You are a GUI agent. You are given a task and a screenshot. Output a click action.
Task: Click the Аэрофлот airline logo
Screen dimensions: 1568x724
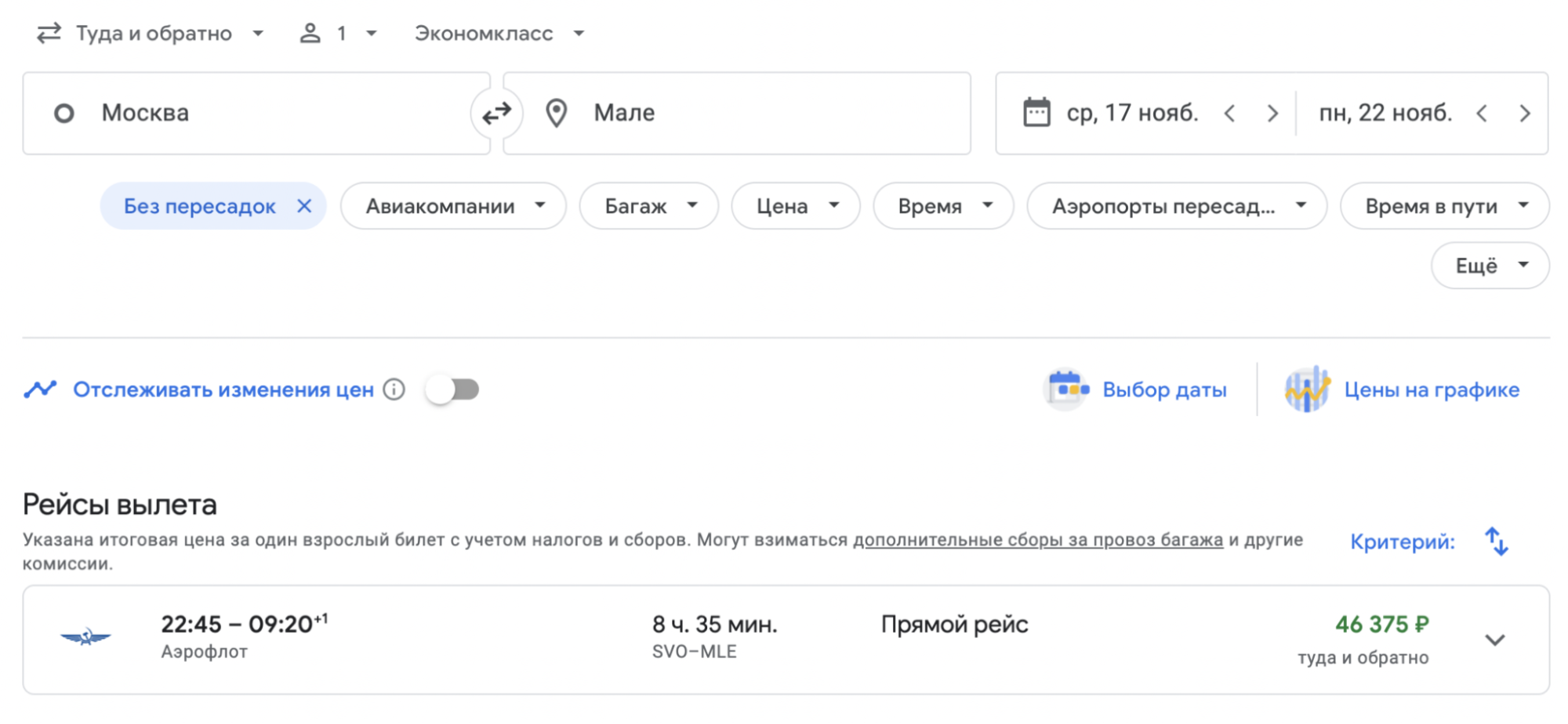click(x=86, y=637)
